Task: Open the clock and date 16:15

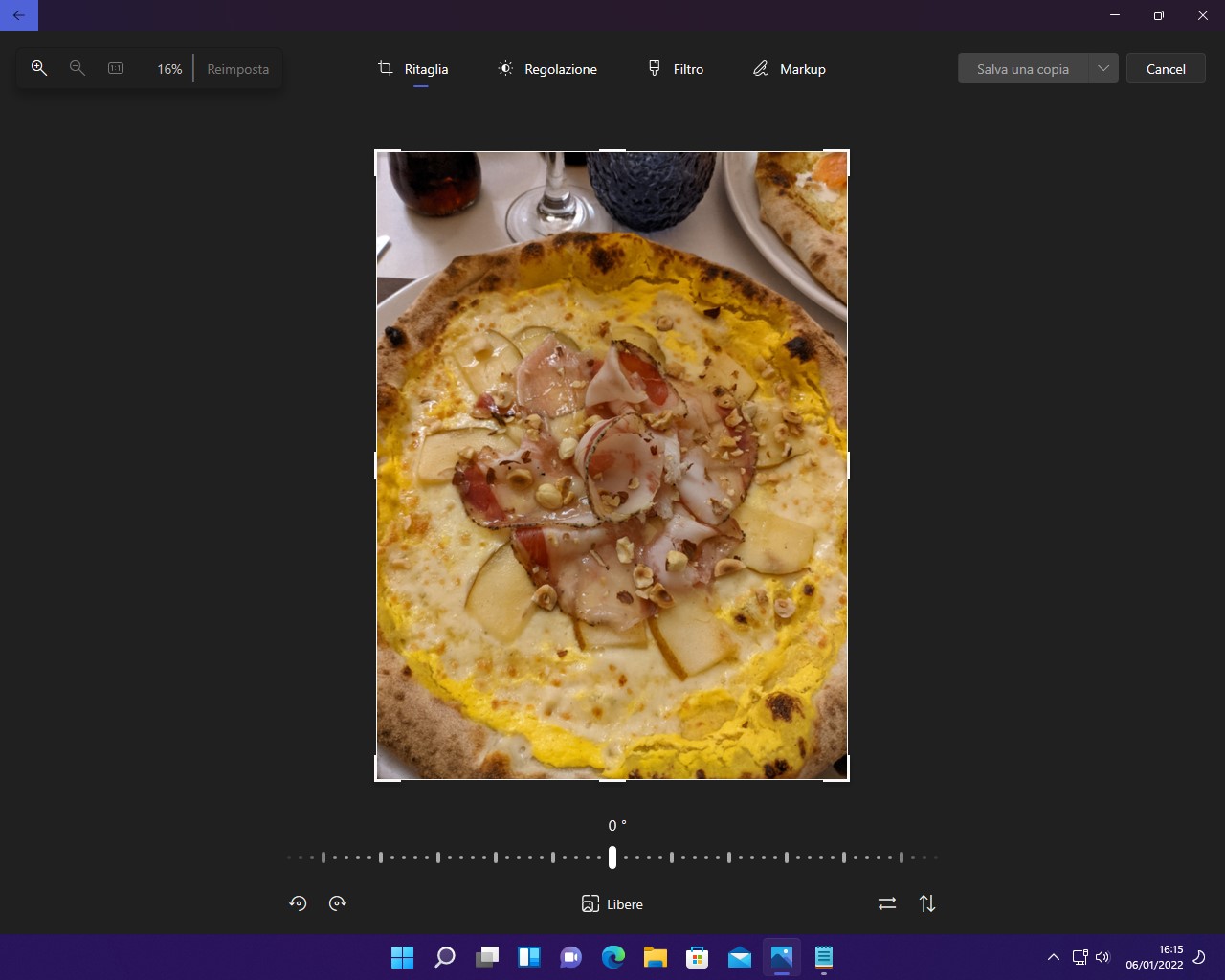Action: tap(1155, 957)
